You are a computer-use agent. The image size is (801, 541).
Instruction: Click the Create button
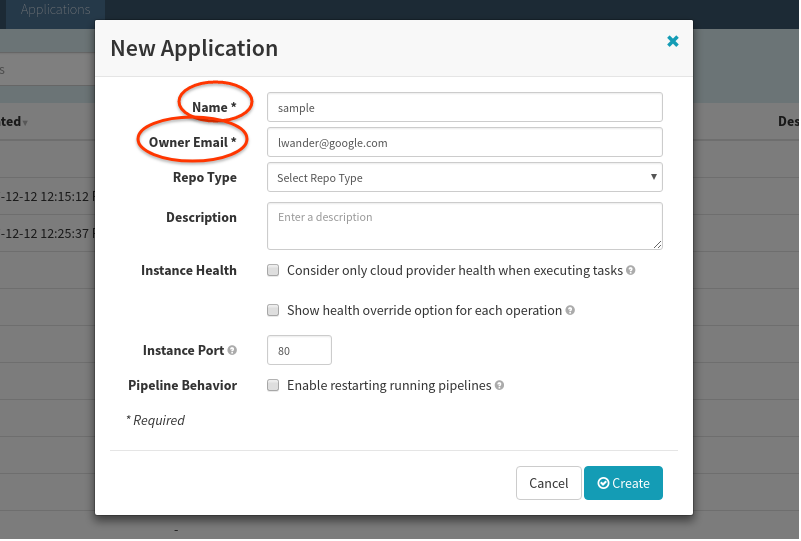(x=623, y=483)
